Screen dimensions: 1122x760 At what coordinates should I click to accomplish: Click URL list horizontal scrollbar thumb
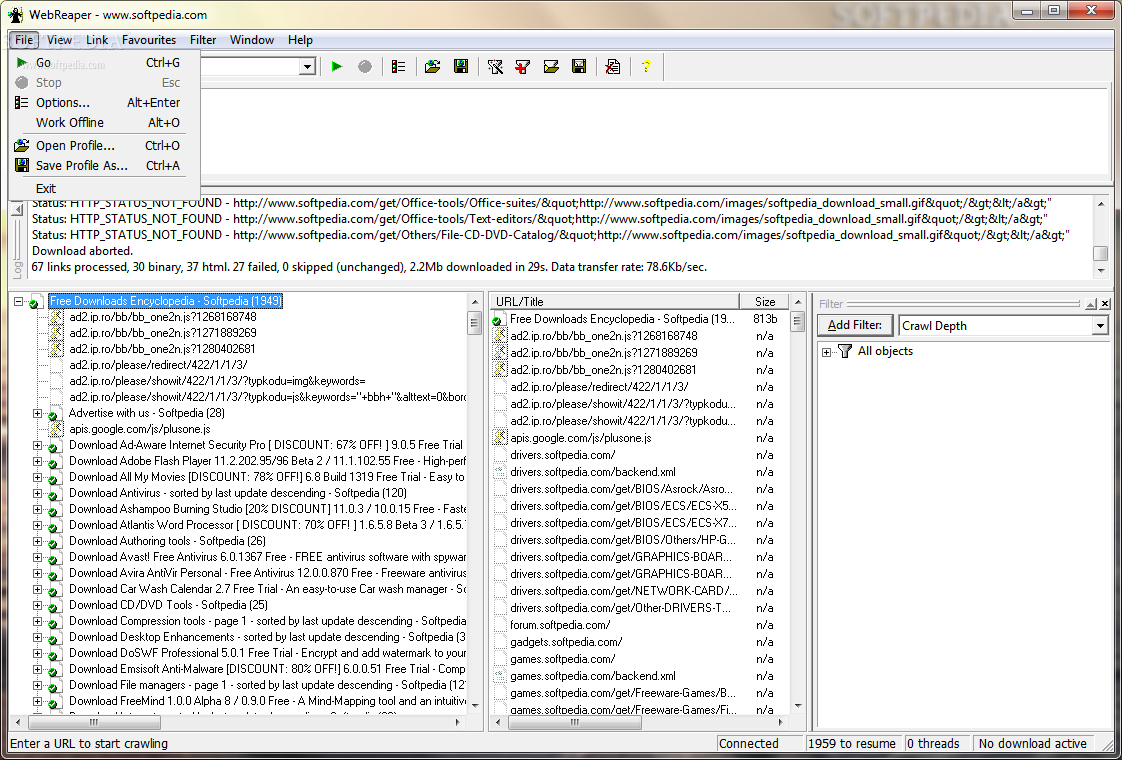[574, 723]
